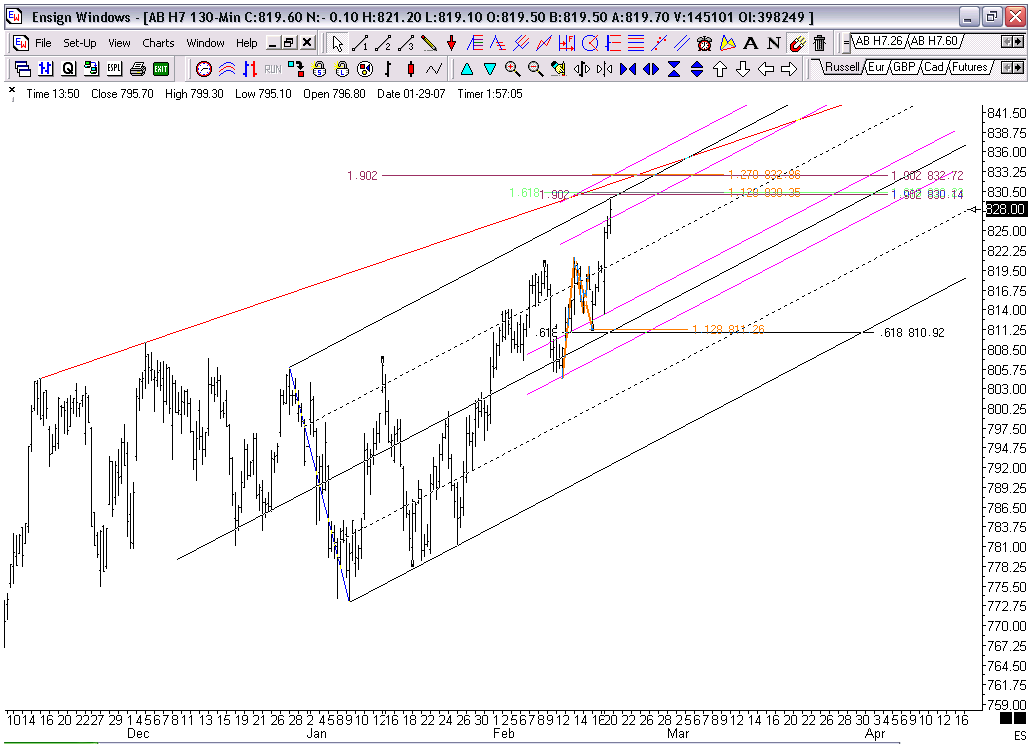Open the alarm clock alert tool
Image resolution: width=1032 pixels, height=744 pixels.
click(704, 43)
